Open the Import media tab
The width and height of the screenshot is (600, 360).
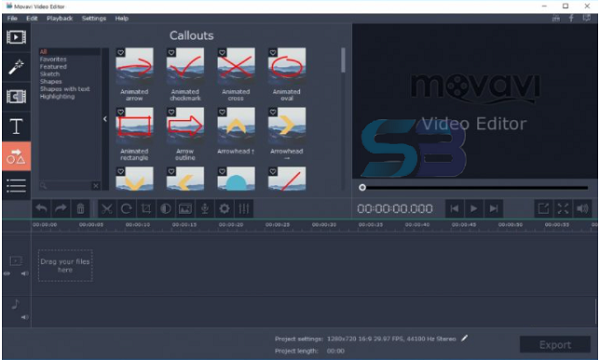tap(16, 37)
